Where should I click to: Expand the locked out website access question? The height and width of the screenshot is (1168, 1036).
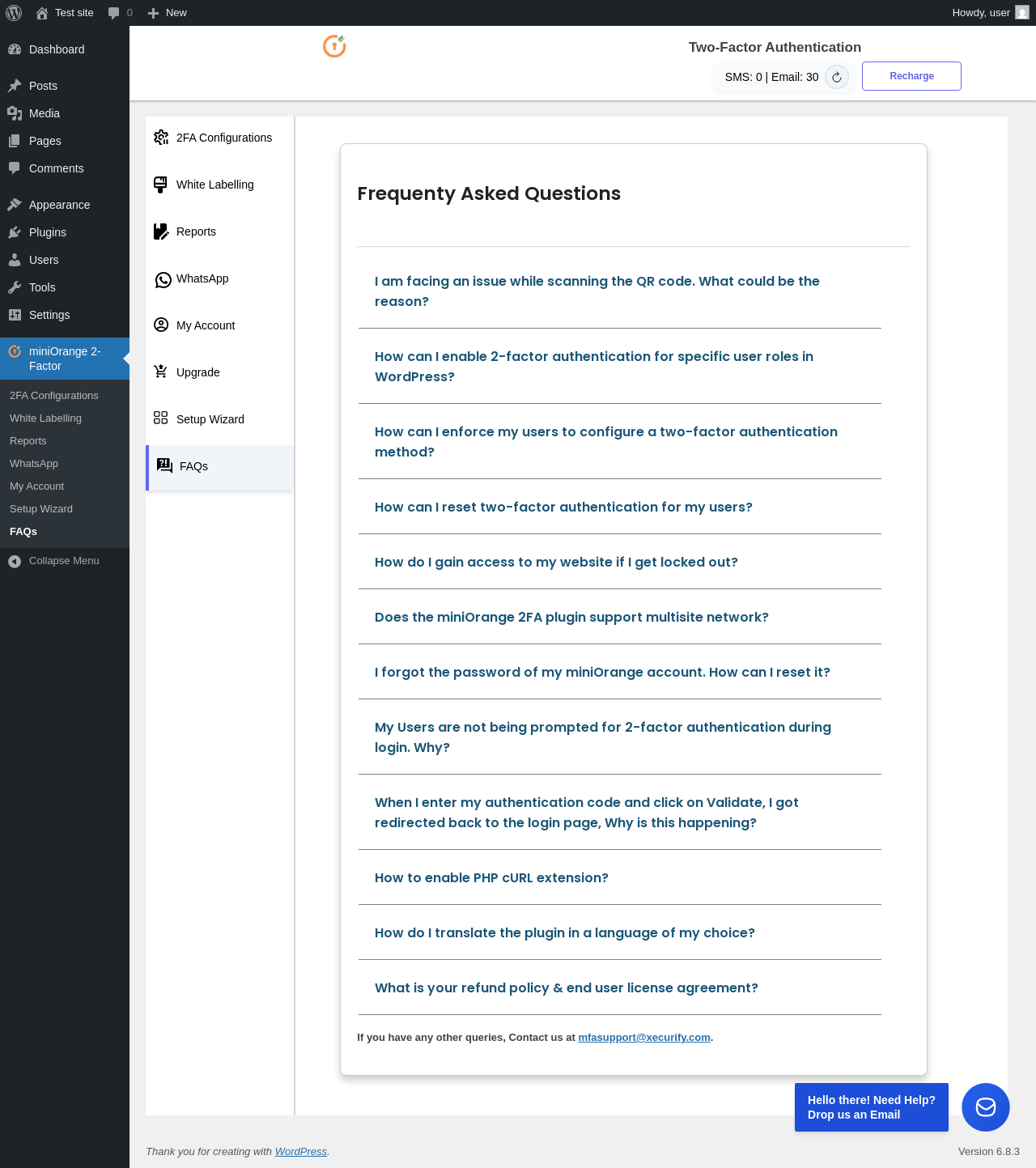[620, 562]
